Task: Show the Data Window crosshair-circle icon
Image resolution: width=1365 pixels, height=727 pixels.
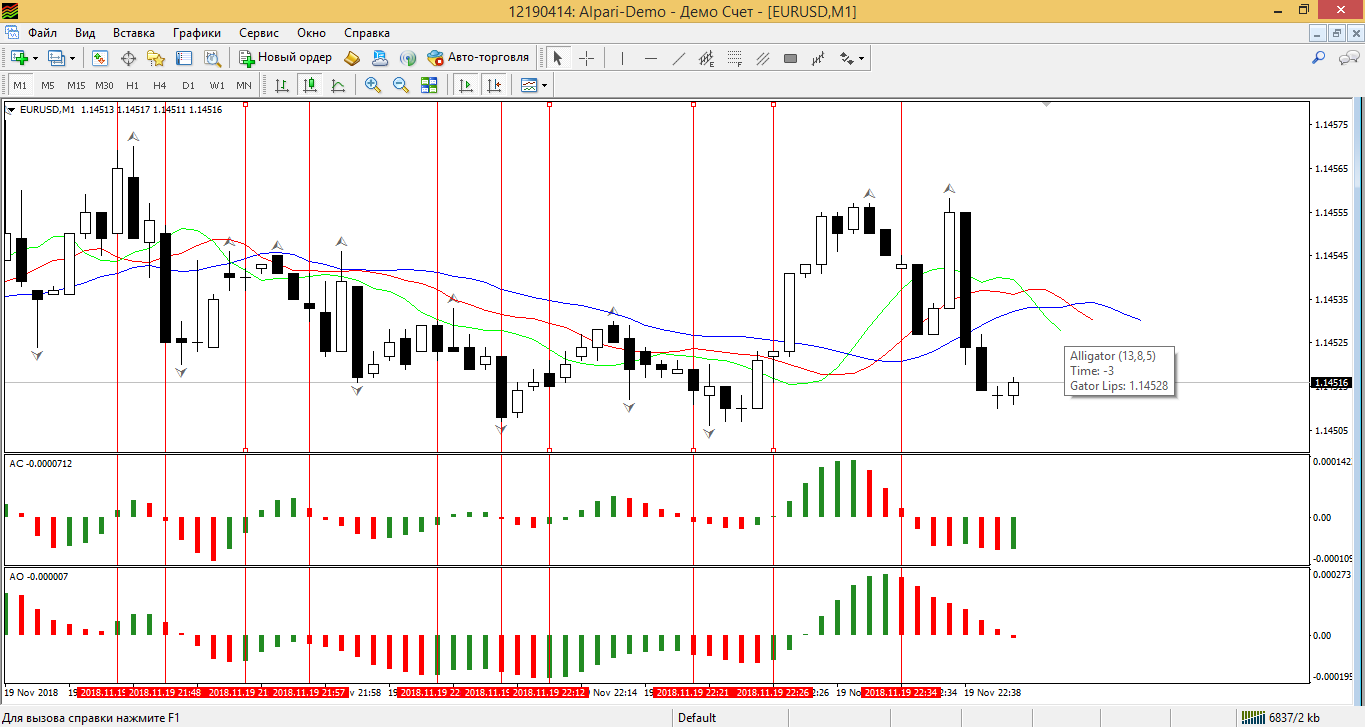Action: (x=128, y=58)
